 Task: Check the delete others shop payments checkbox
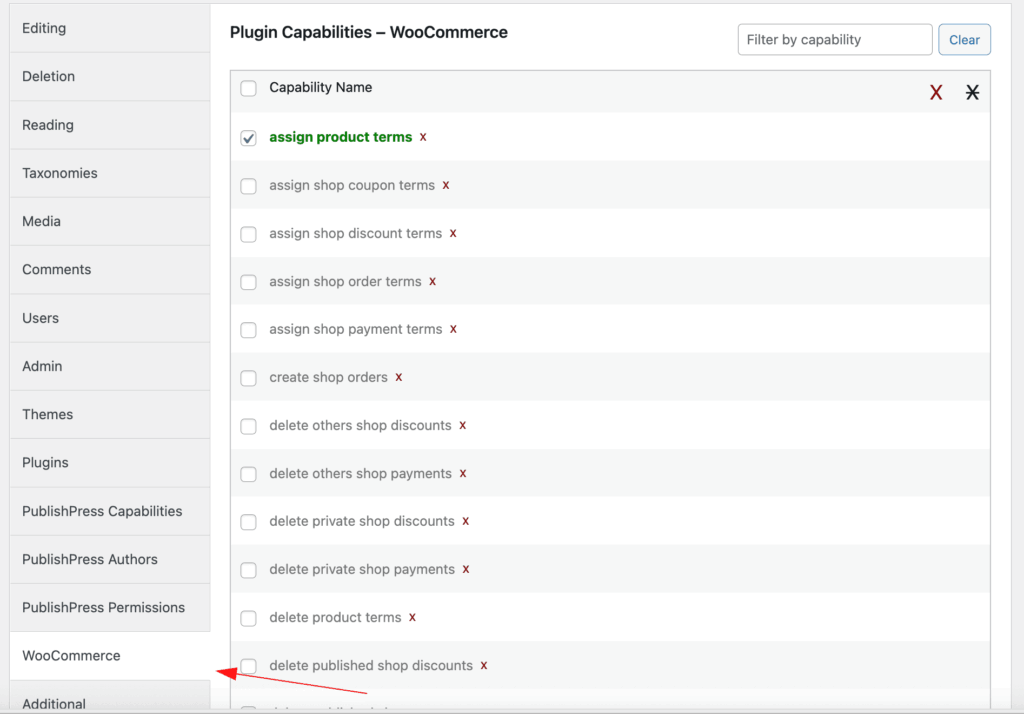click(248, 474)
